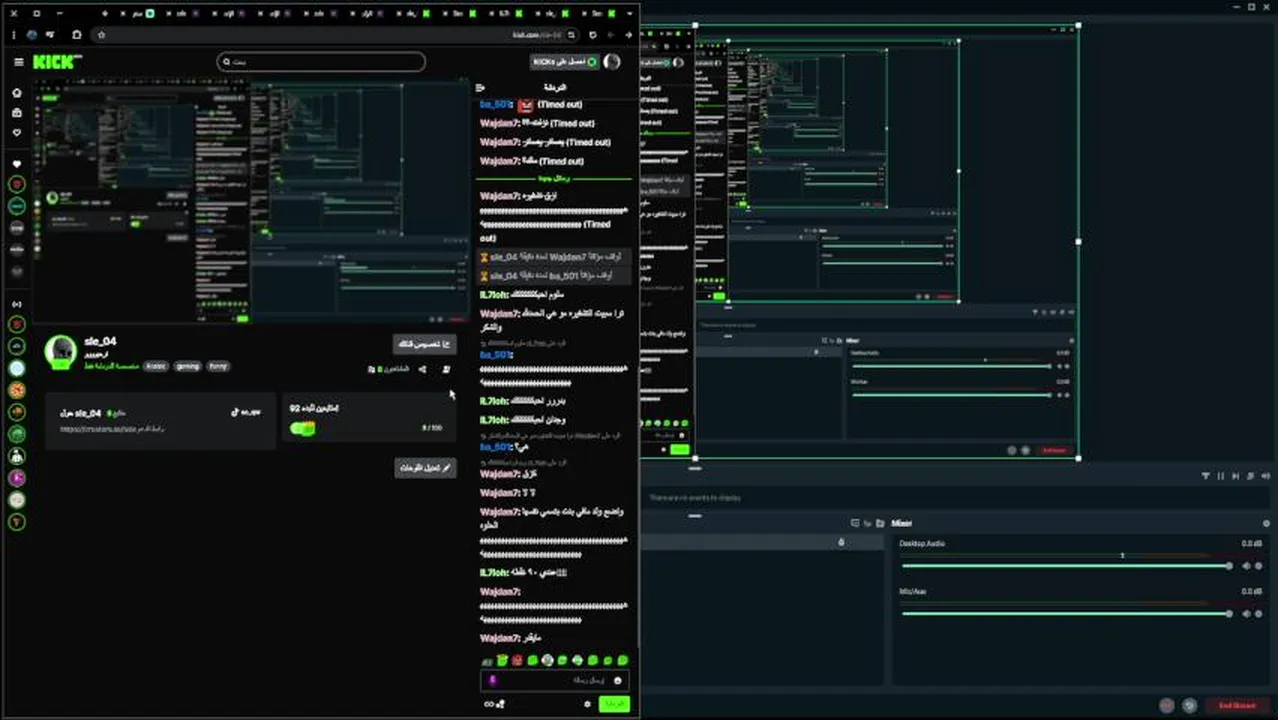Open the Mixer settings gear in Streamlabs

click(1266, 523)
